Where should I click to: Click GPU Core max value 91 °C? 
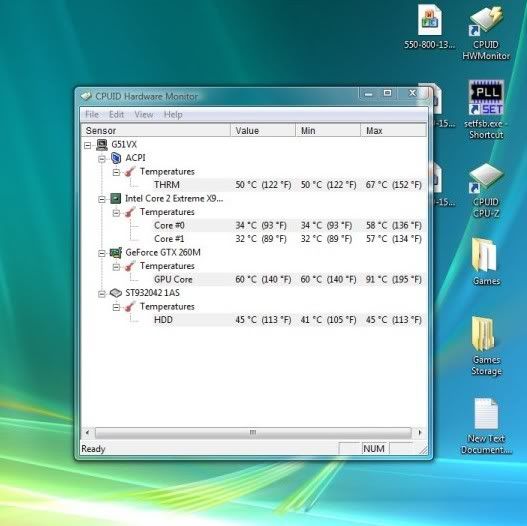click(x=394, y=280)
